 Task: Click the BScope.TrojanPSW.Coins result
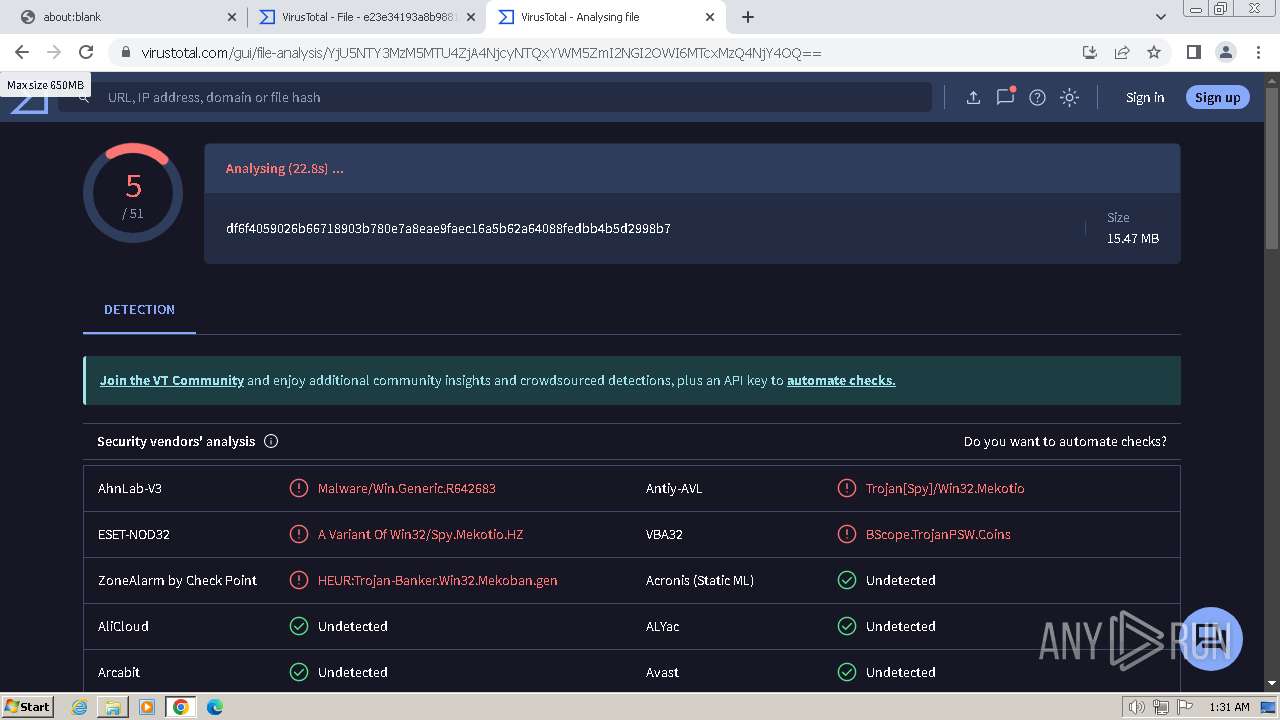(x=938, y=534)
